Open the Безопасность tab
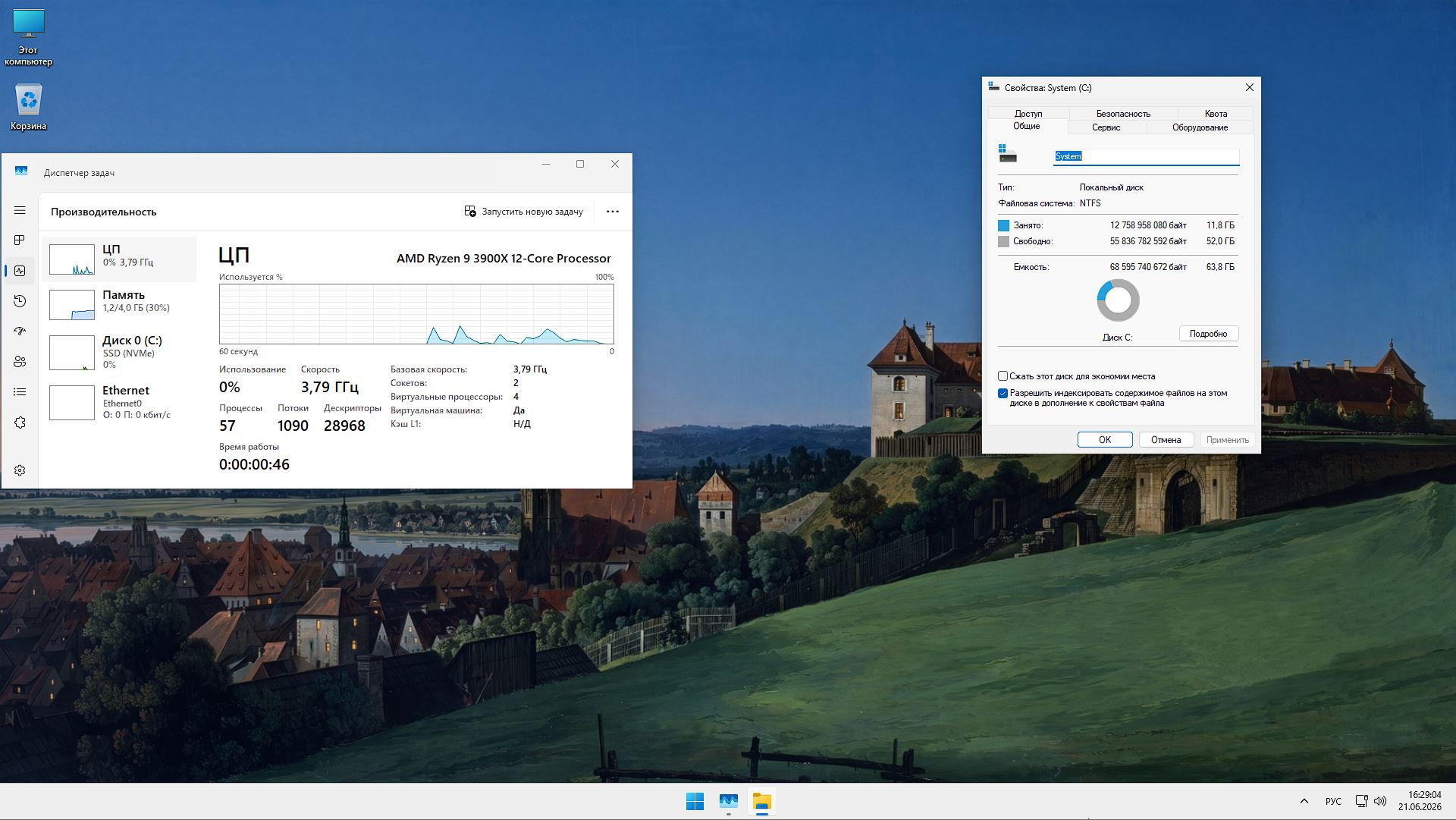 pos(1123,113)
